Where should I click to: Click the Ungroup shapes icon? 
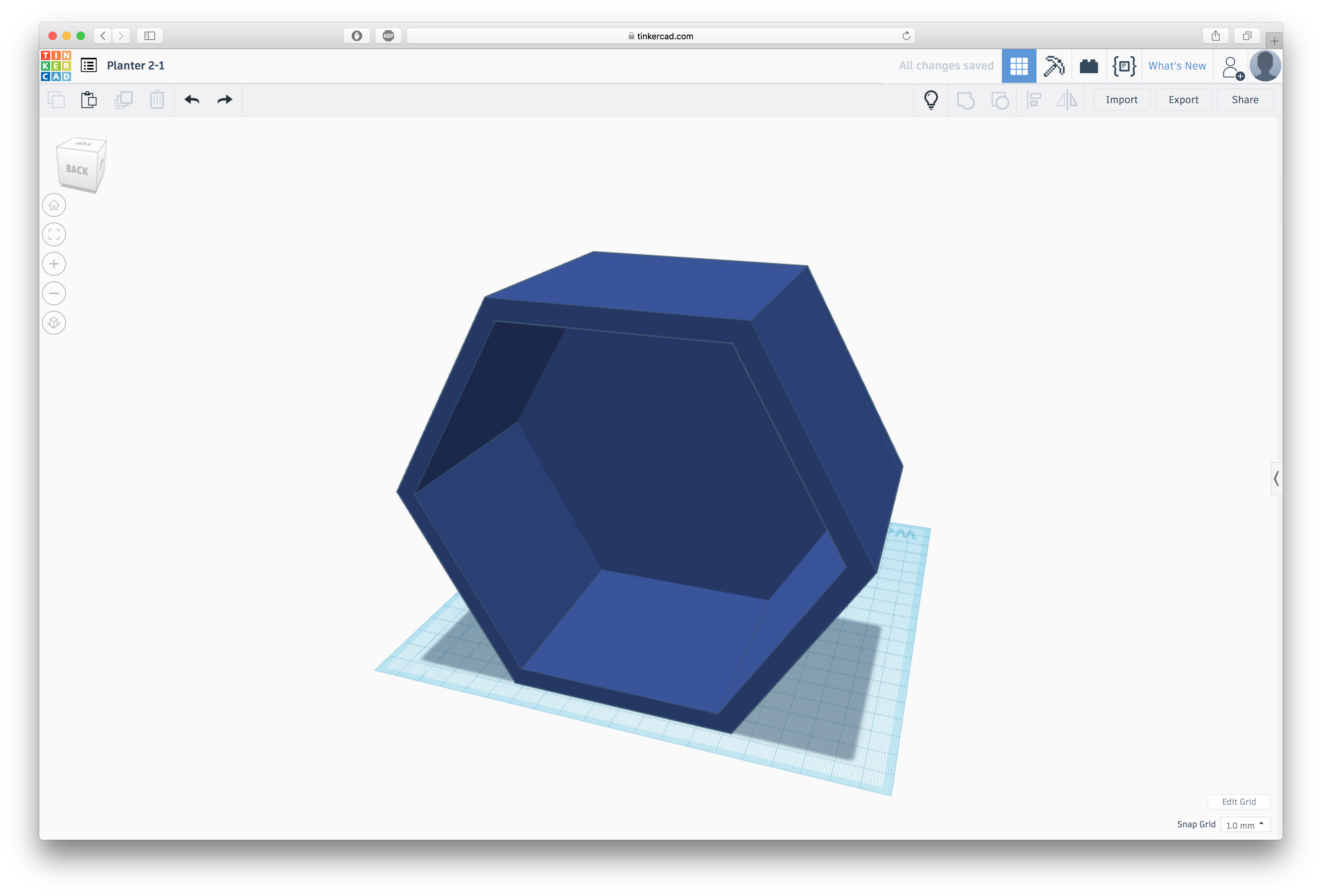pos(1000,100)
